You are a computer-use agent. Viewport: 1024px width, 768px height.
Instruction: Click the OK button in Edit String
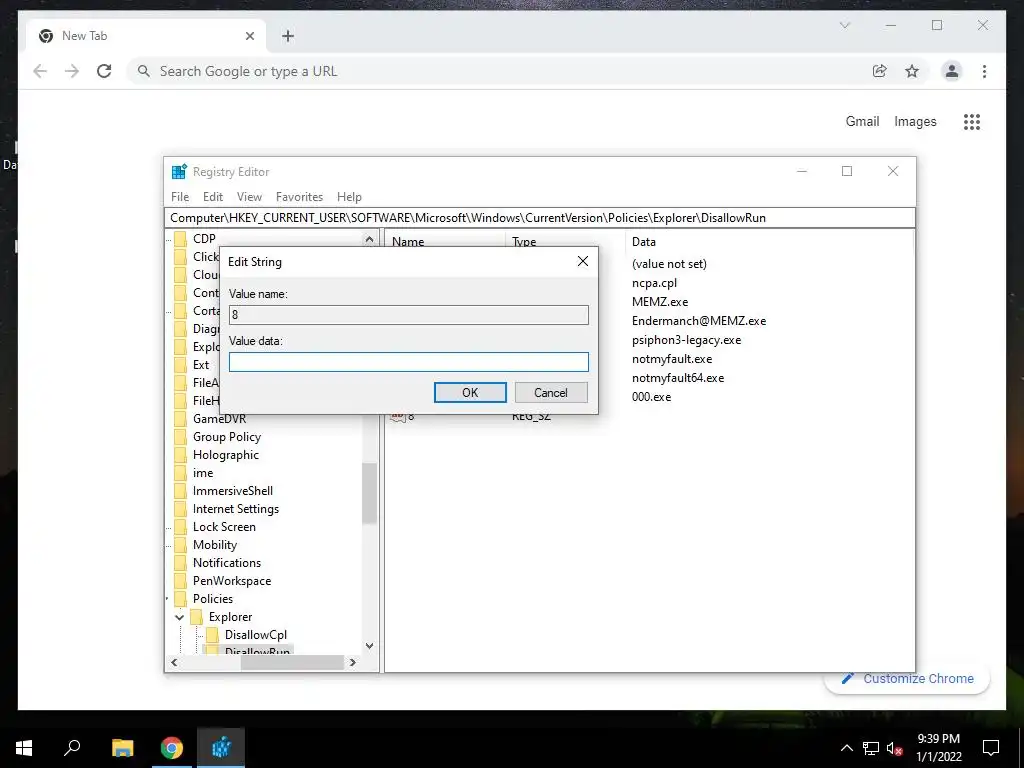point(470,392)
